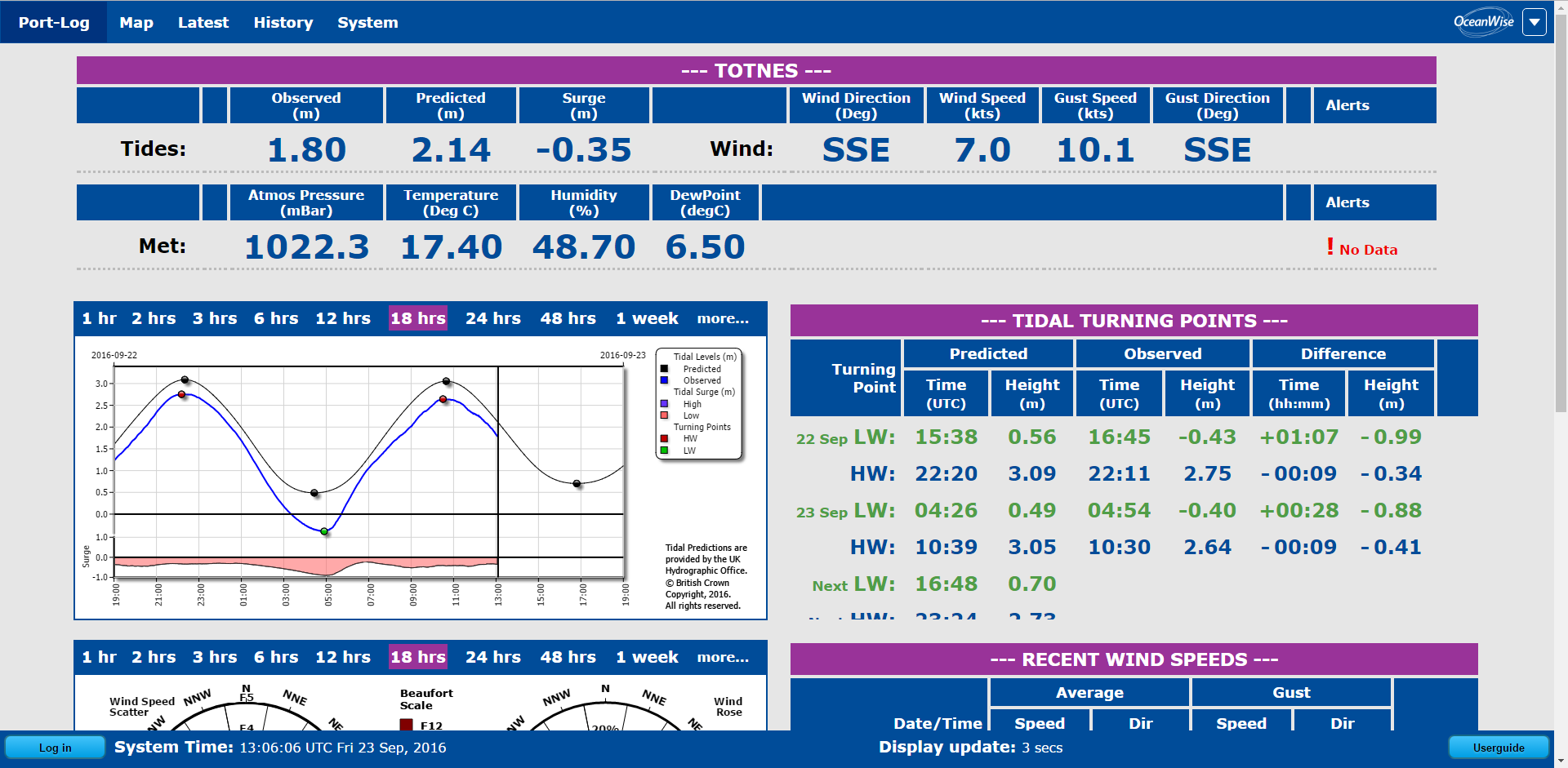Viewport: 1568px width, 768px height.
Task: Expand more... time ranges for wind chart
Action: [722, 657]
